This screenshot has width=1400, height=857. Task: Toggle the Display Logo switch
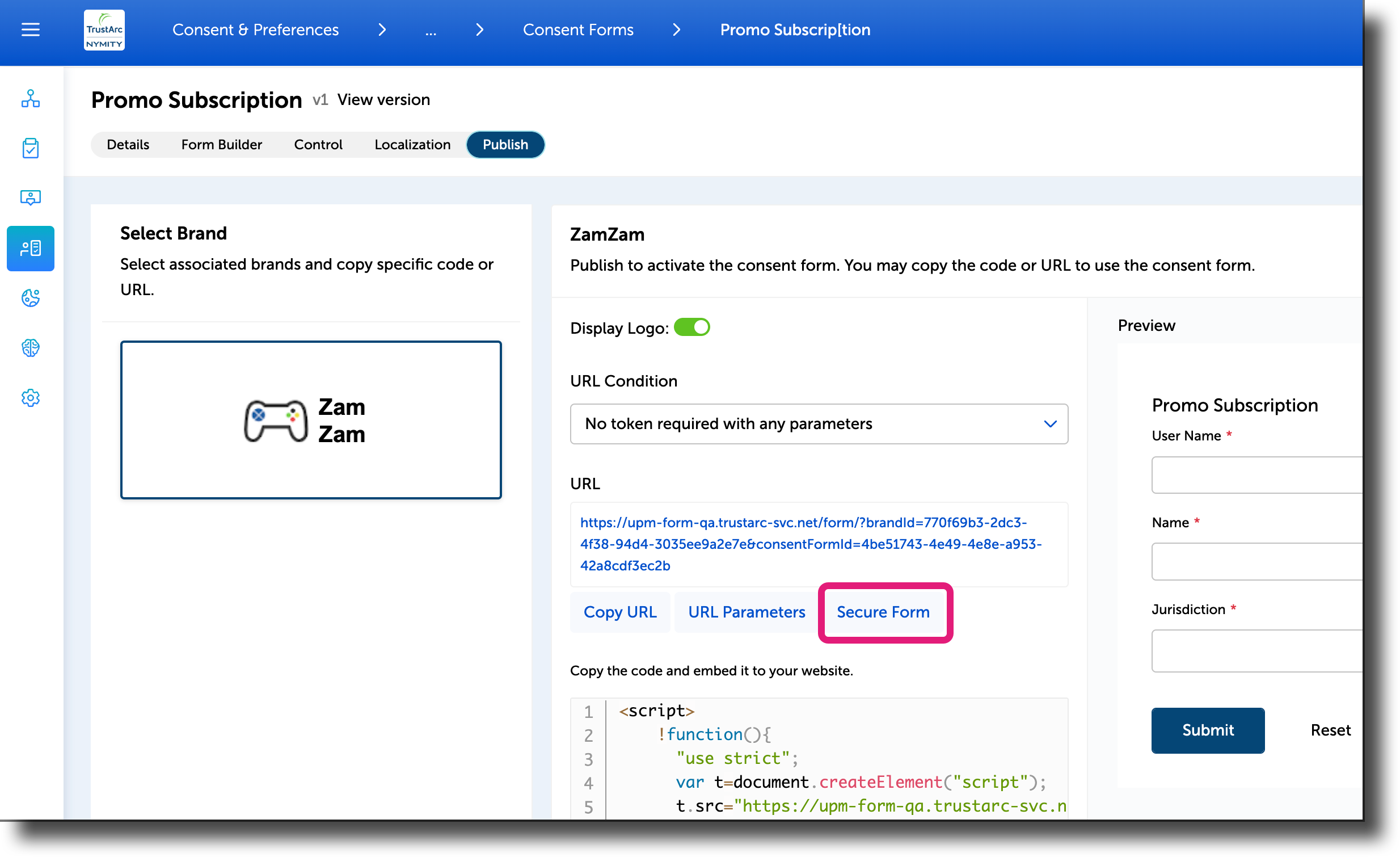click(x=691, y=327)
